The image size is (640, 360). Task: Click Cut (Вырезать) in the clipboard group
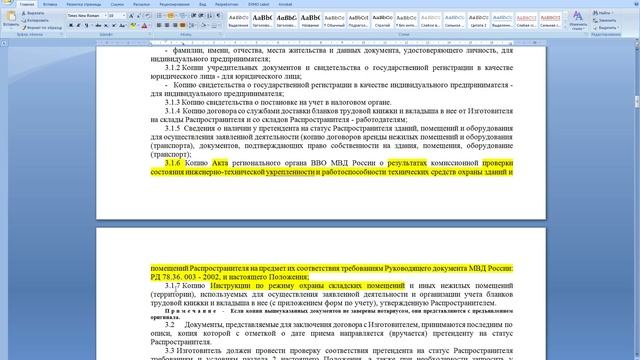point(33,13)
